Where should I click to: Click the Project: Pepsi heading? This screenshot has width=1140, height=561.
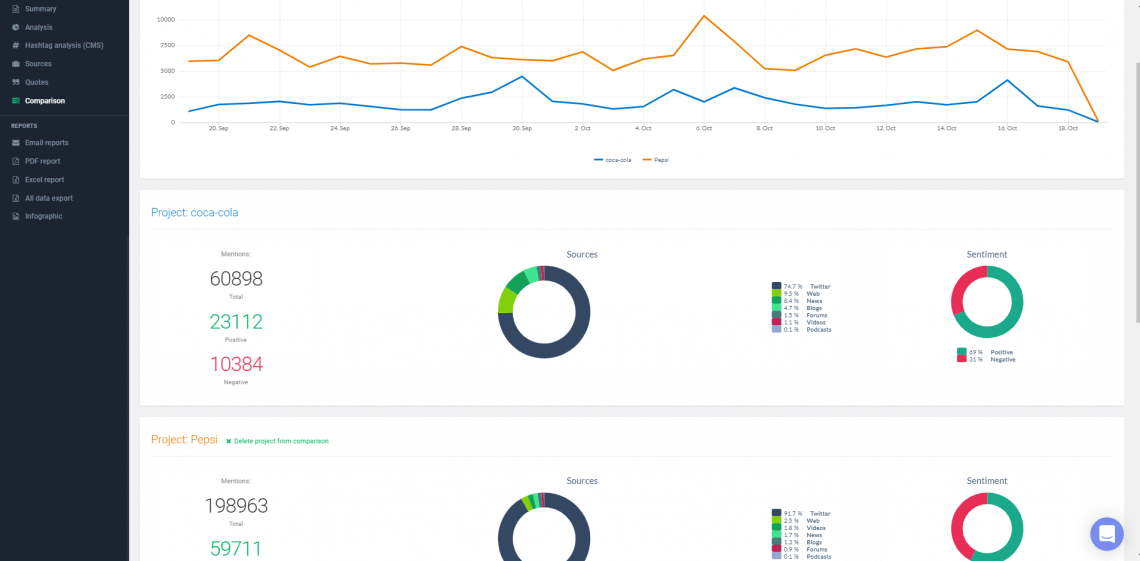tap(184, 440)
